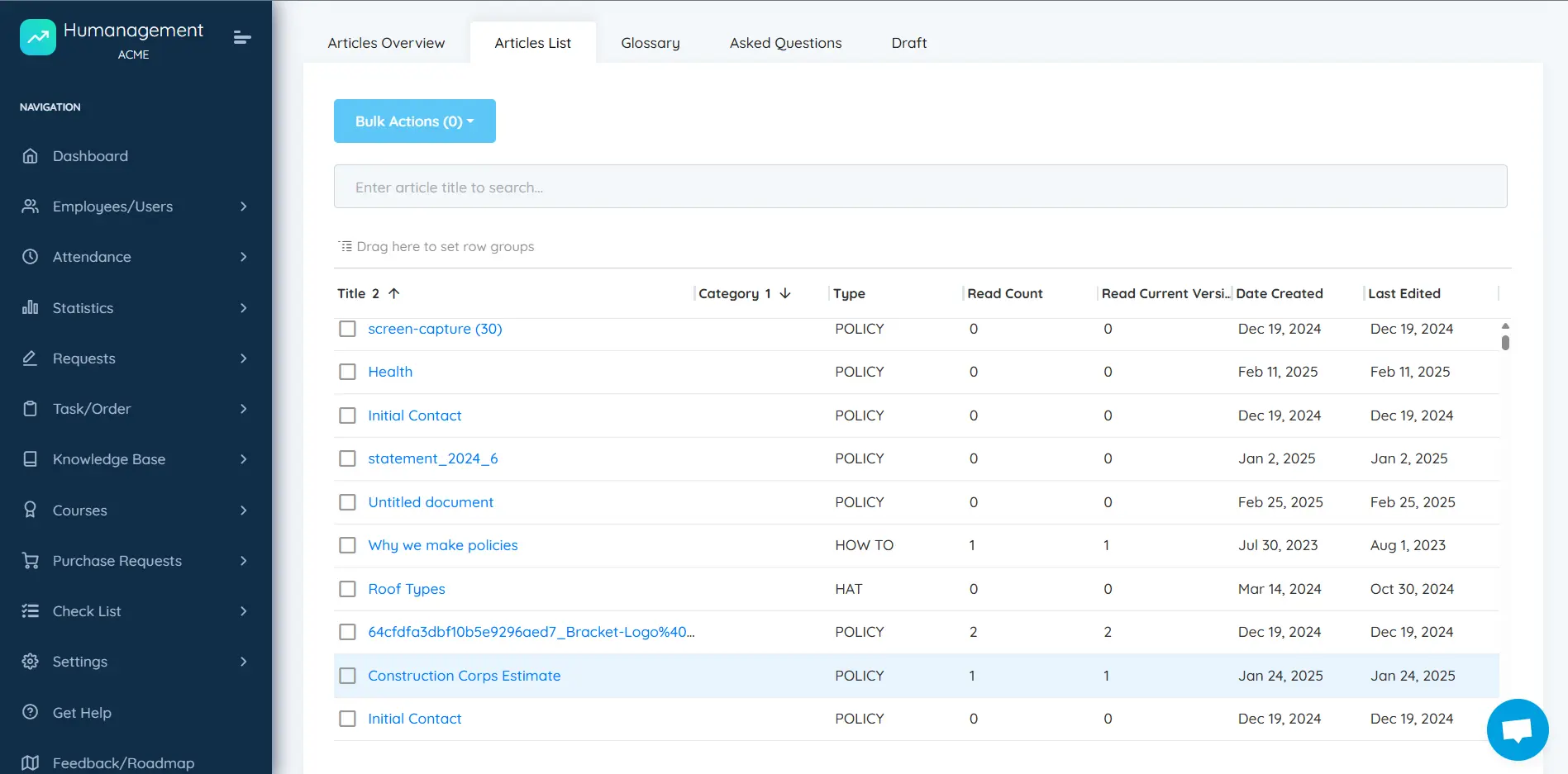The height and width of the screenshot is (774, 1568).
Task: Open the Glossary tab
Action: 651,43
